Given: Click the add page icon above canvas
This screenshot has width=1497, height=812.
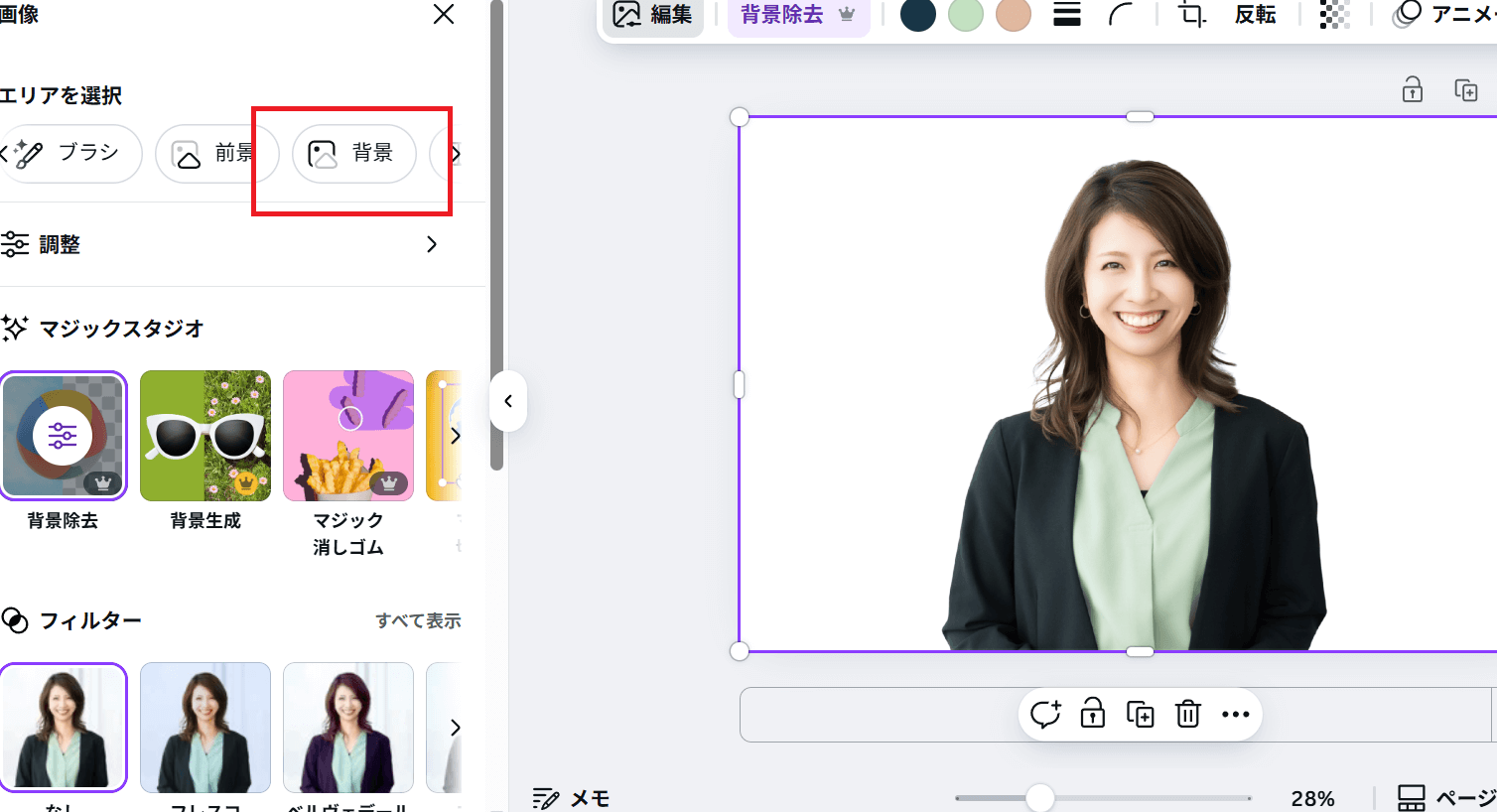Looking at the screenshot, I should [x=1465, y=90].
